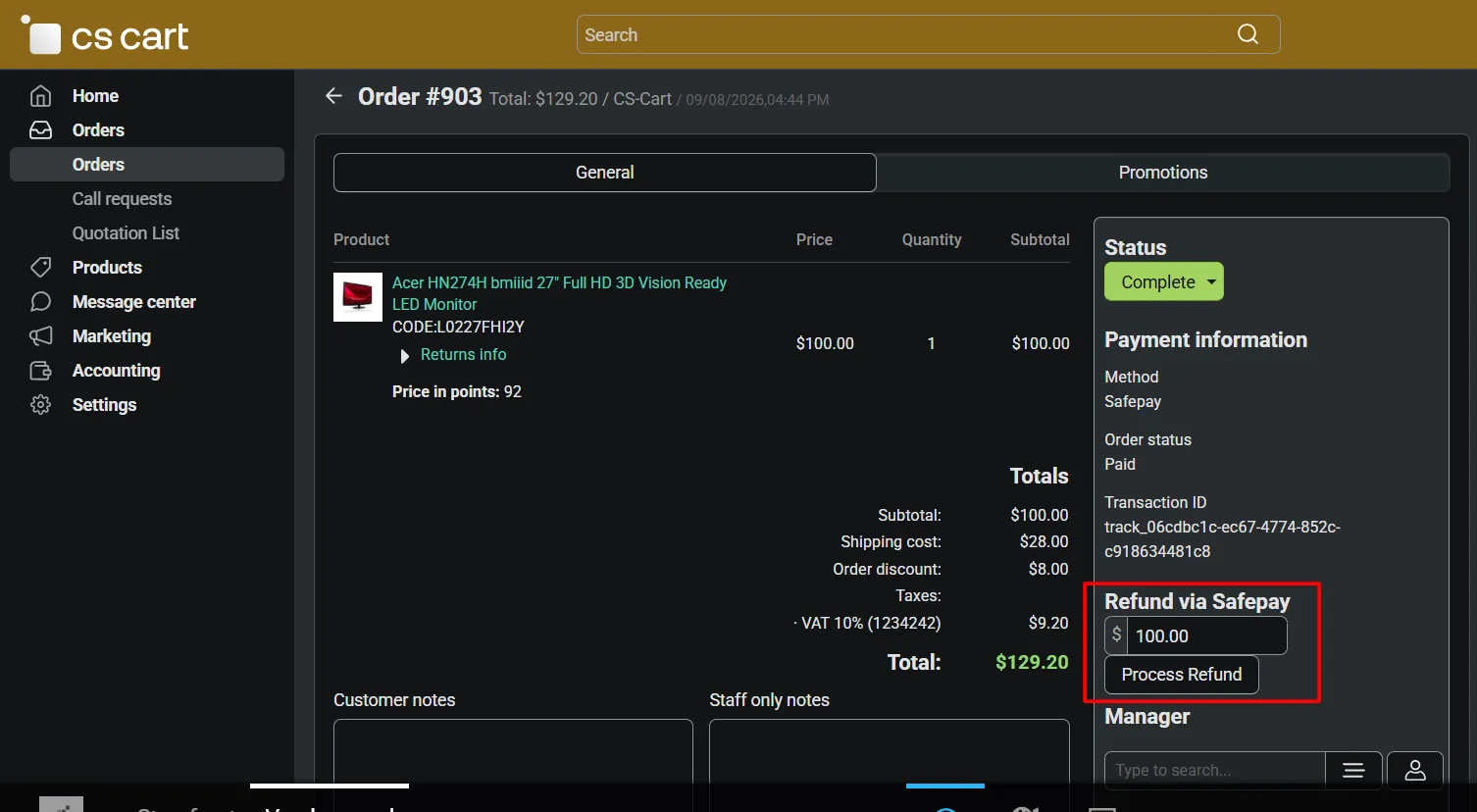Screen dimensions: 1477x812
Task: Click the $9.20 VAT amount
Action: [x=1048, y=623]
